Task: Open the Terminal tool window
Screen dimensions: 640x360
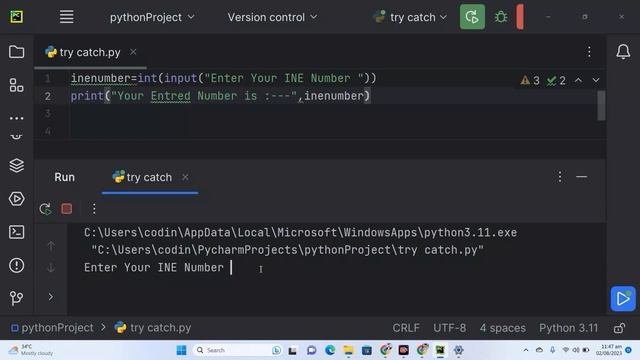Action: pyautogui.click(x=16, y=232)
